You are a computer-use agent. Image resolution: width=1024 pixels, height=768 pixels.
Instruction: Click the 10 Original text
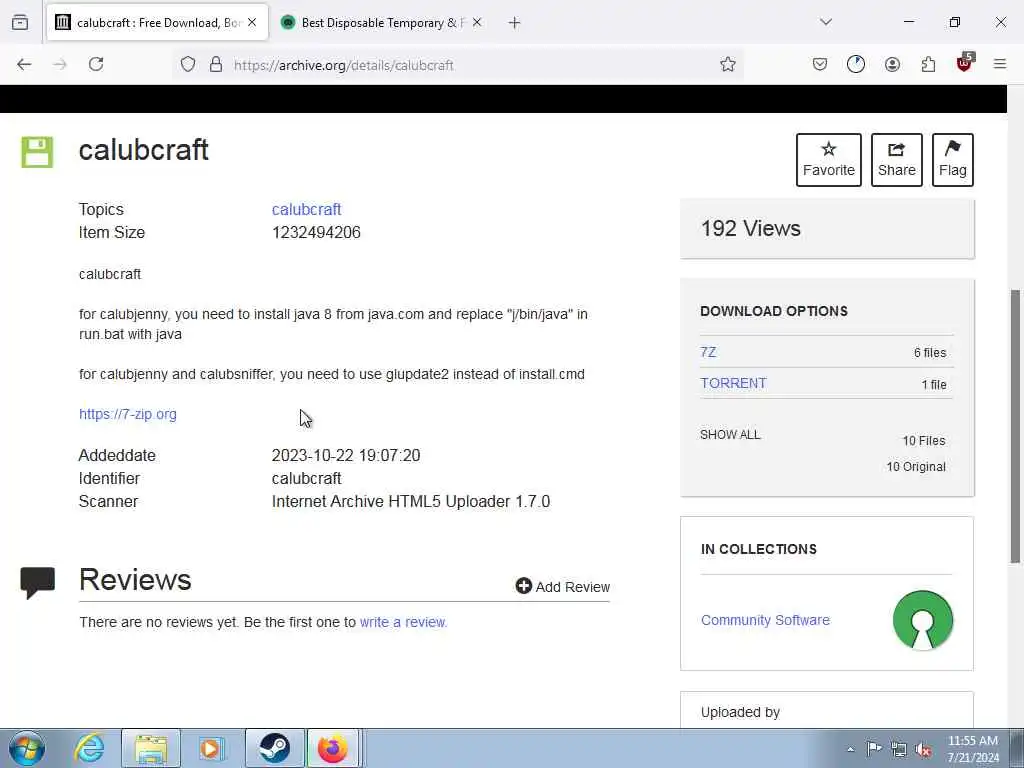pyautogui.click(x=916, y=467)
